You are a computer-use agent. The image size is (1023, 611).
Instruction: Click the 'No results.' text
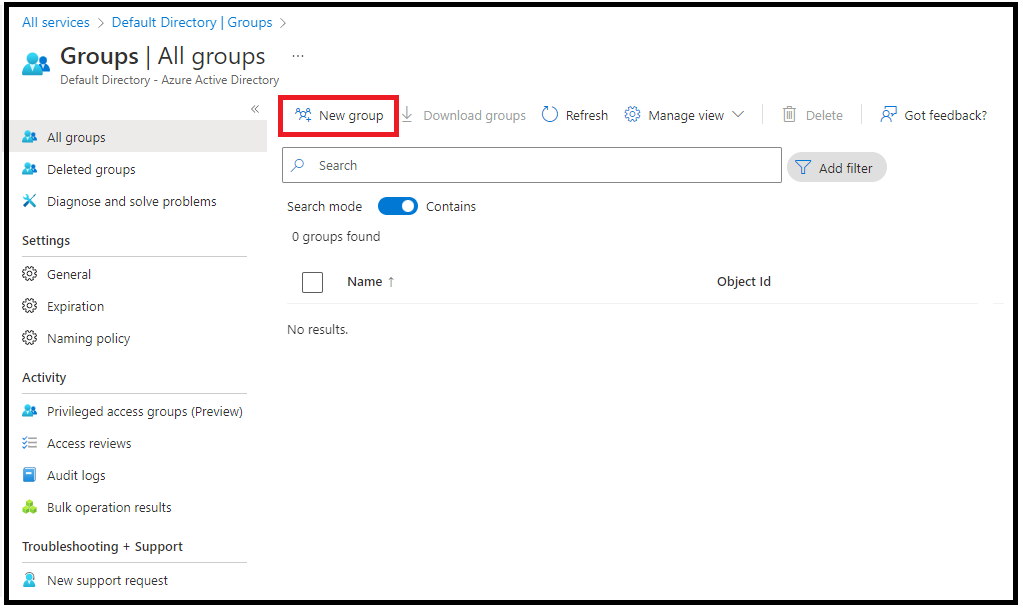click(318, 329)
